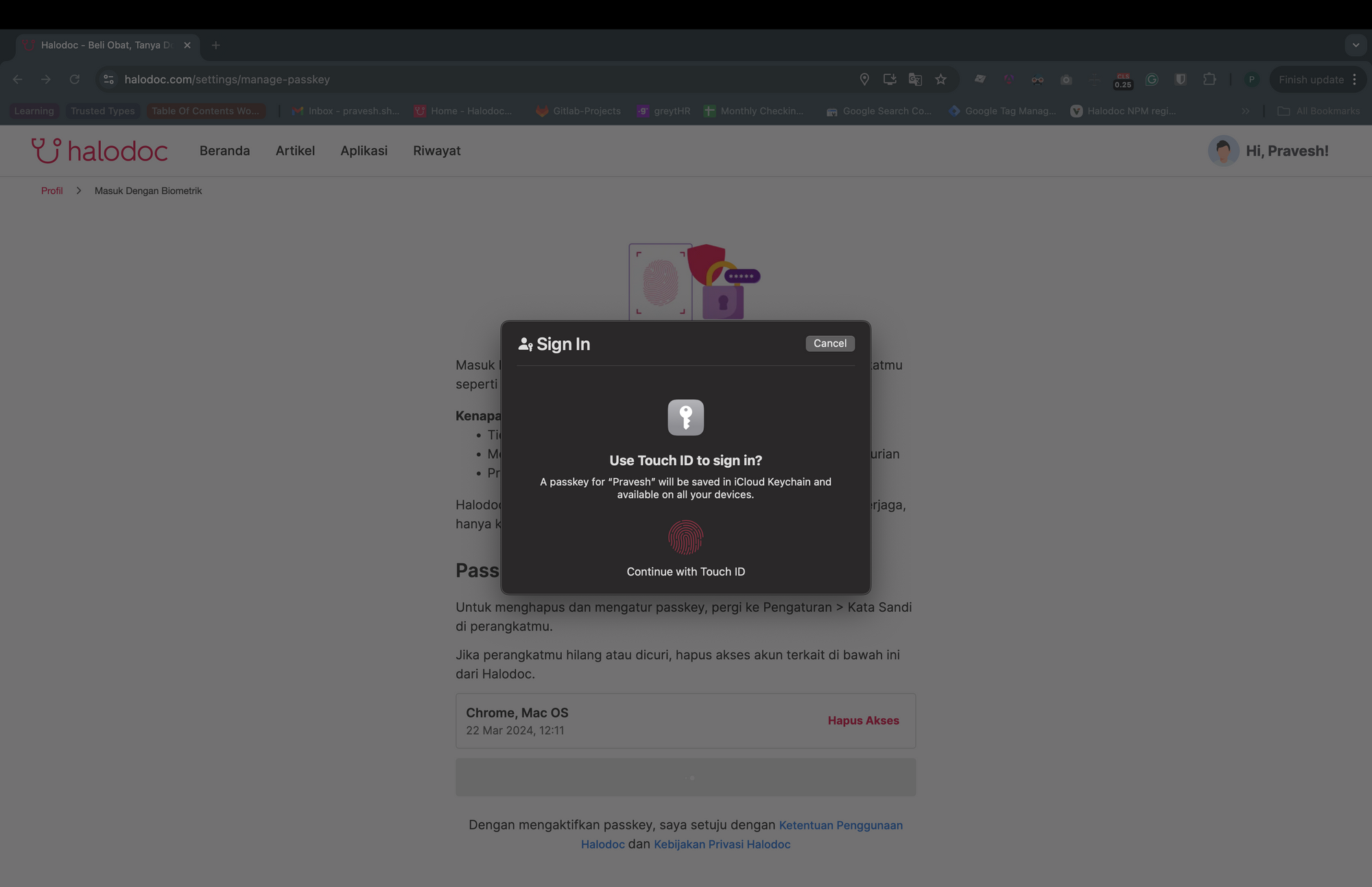Show hidden bookmarks with double chevron
This screenshot has height=887, width=1372.
pyautogui.click(x=1245, y=111)
